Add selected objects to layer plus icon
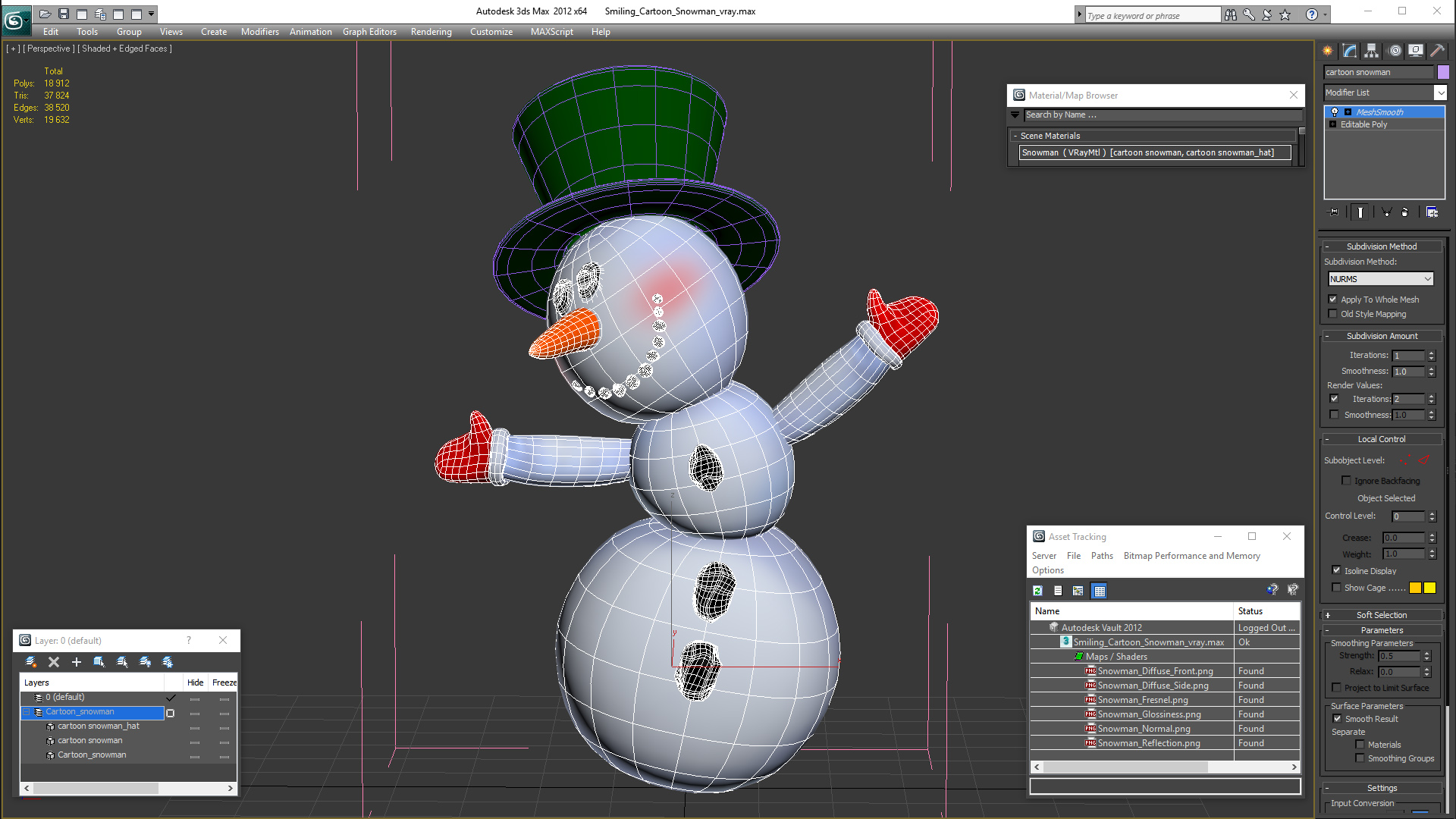 (77, 662)
